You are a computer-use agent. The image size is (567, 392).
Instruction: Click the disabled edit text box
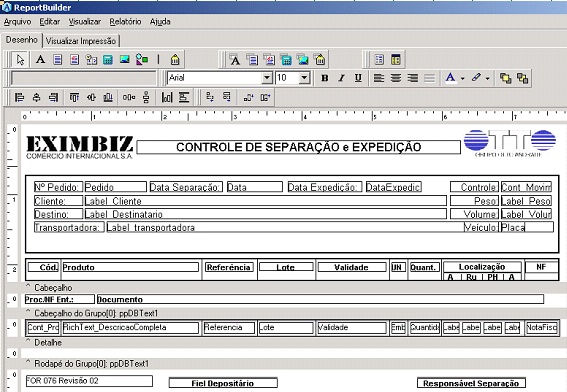(x=84, y=78)
